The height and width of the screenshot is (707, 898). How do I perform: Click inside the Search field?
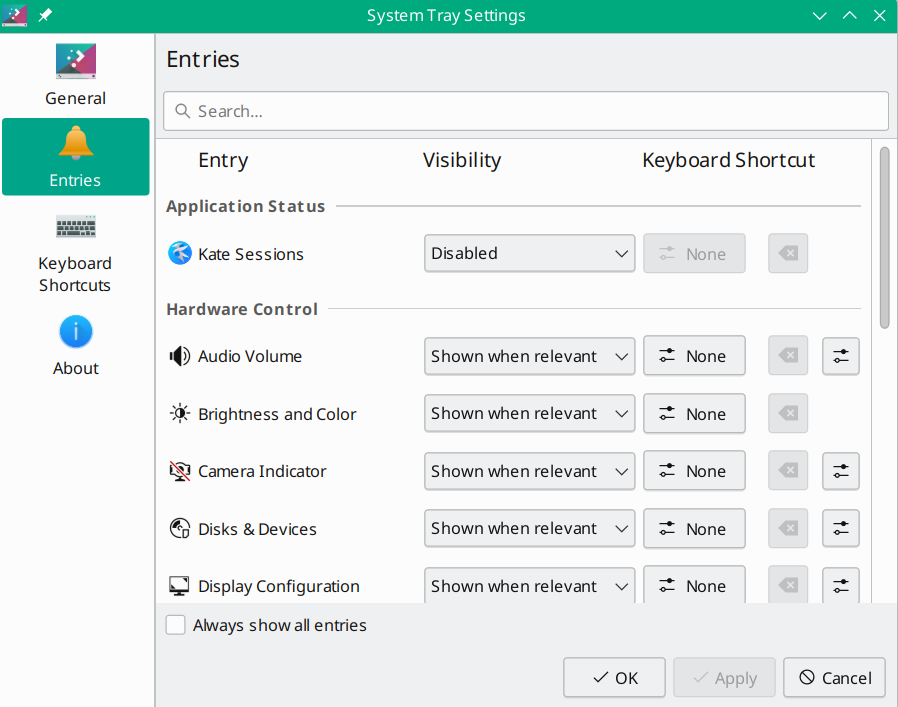tap(526, 110)
